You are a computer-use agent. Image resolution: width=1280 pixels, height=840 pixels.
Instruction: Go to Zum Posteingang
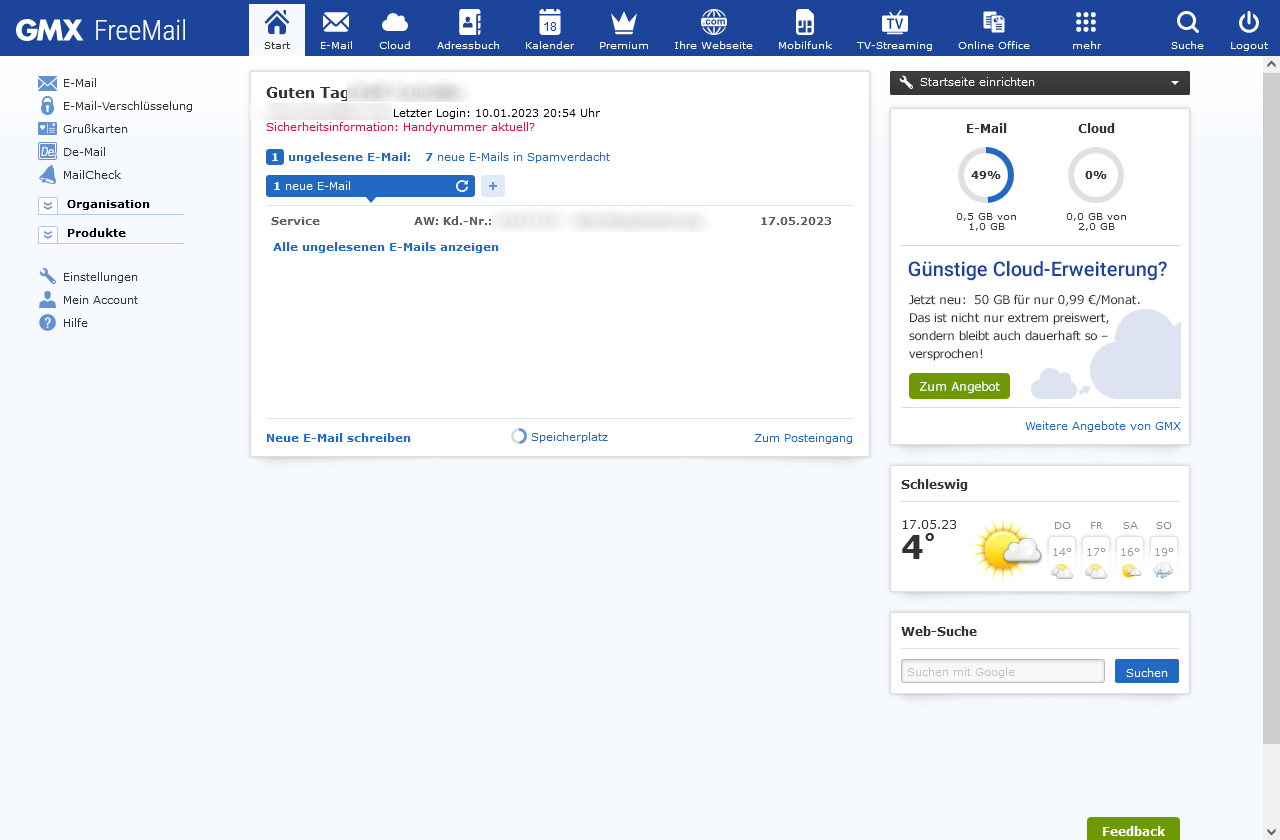click(803, 438)
